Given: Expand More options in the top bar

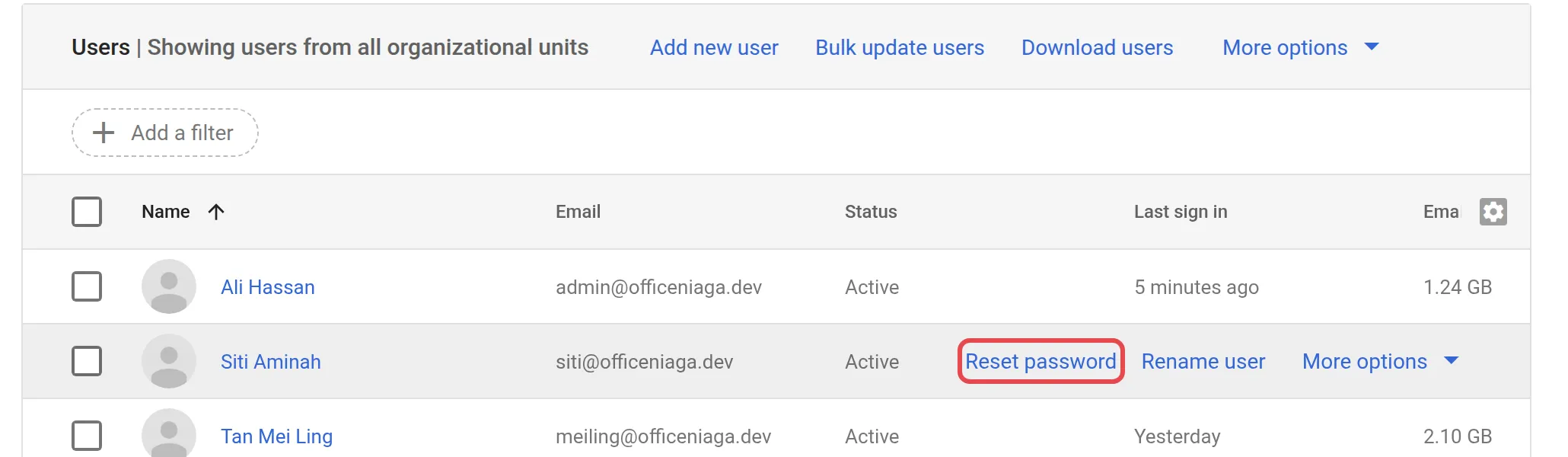Looking at the screenshot, I should click(x=1300, y=47).
